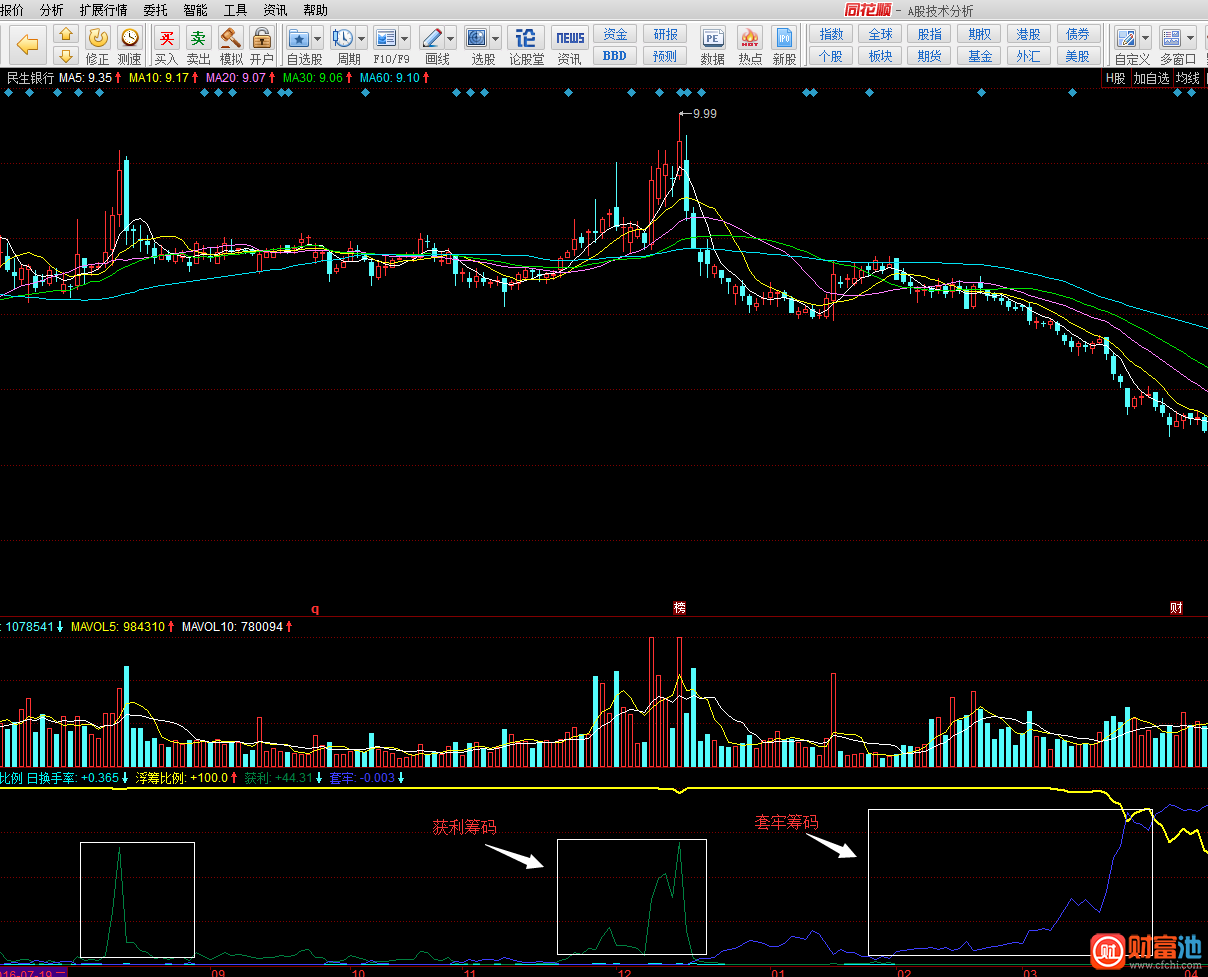The width and height of the screenshot is (1208, 977).
Task: Expand the 周期 period dropdown arrow
Action: point(361,39)
